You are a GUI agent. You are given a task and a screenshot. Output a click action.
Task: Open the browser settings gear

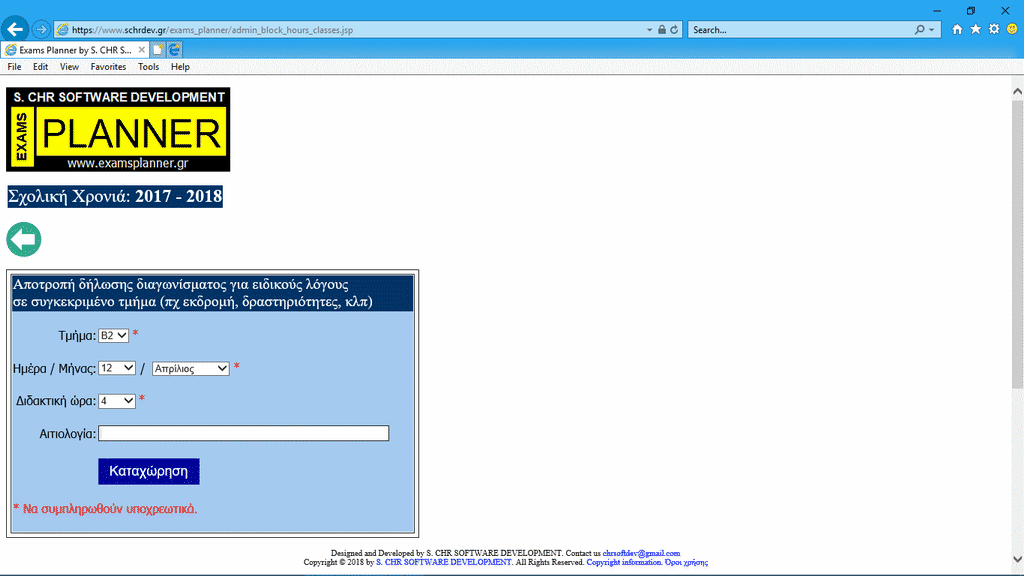[994, 30]
